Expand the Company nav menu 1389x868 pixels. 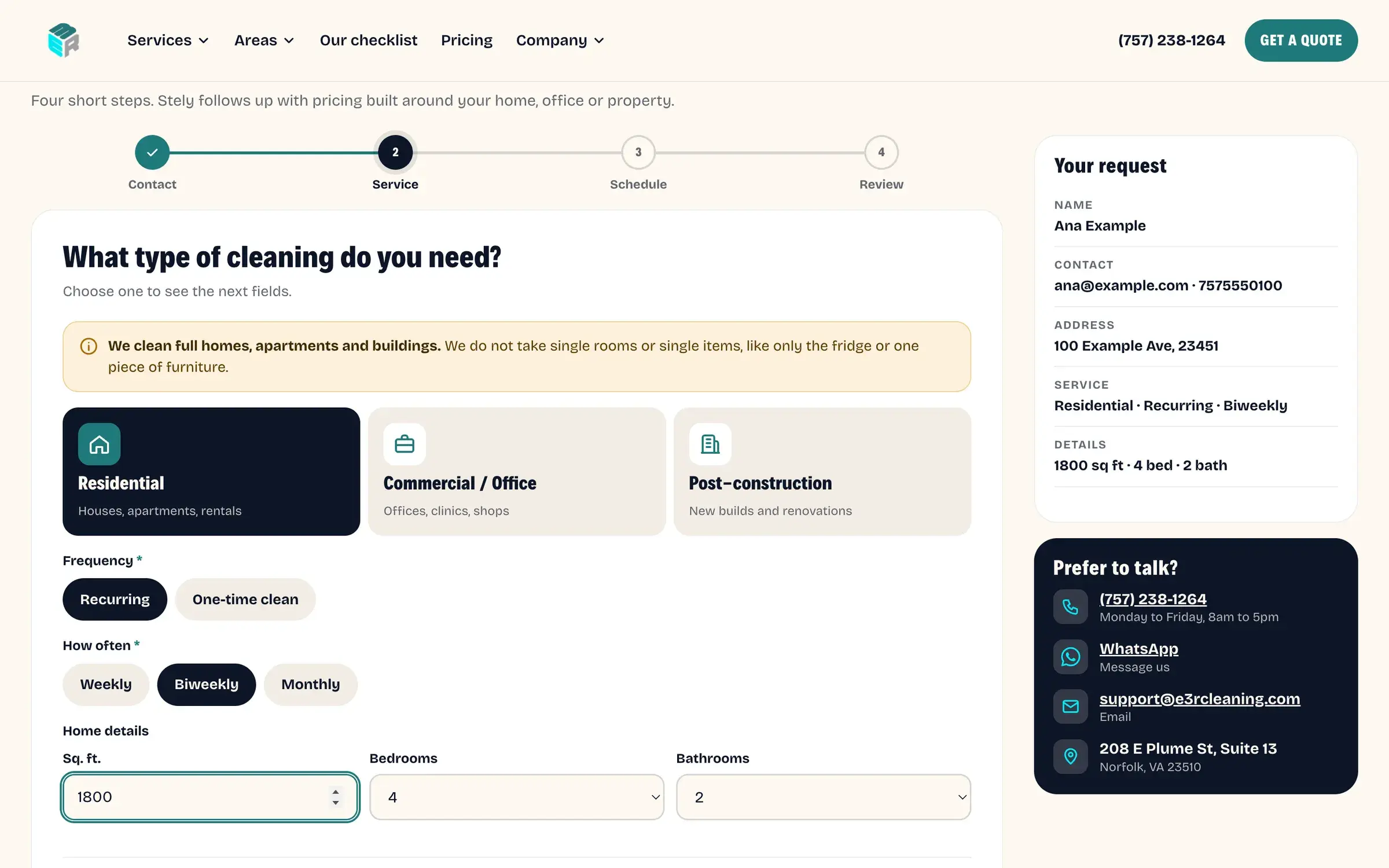tap(560, 40)
